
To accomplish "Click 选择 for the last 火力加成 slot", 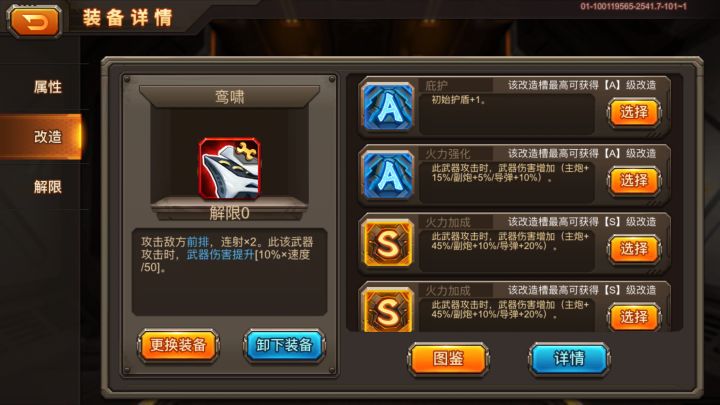I will click(634, 316).
